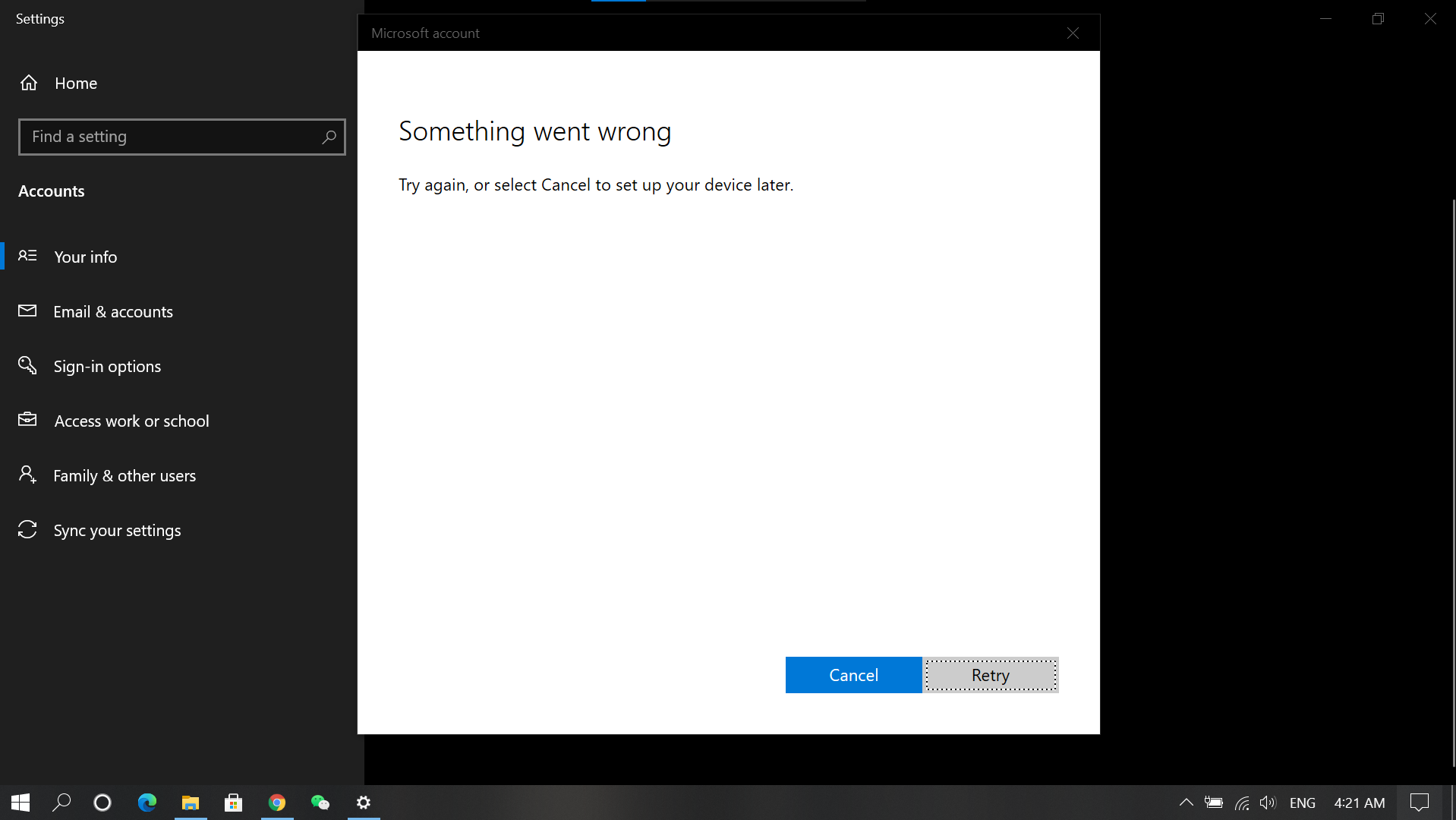This screenshot has width=1456, height=820.
Task: Open Access work or school settings
Action: pos(131,421)
